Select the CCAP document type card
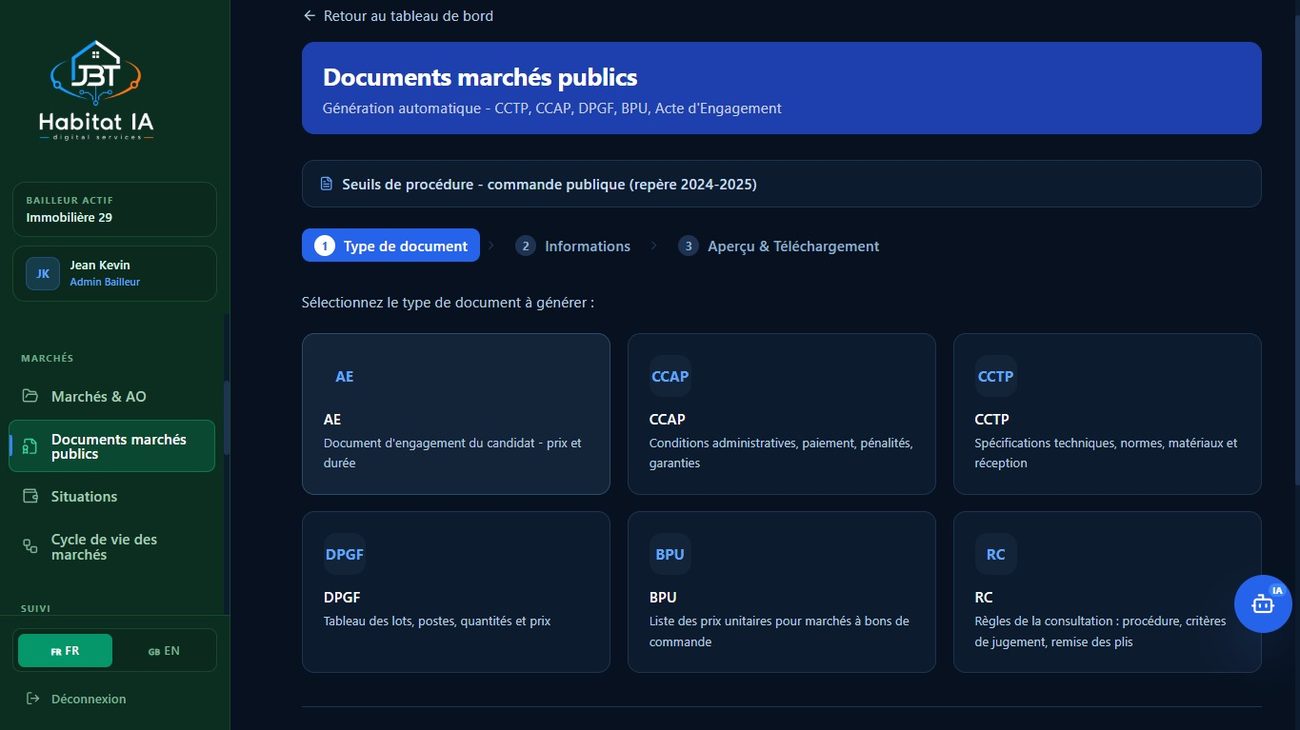1300x730 pixels. click(781, 414)
